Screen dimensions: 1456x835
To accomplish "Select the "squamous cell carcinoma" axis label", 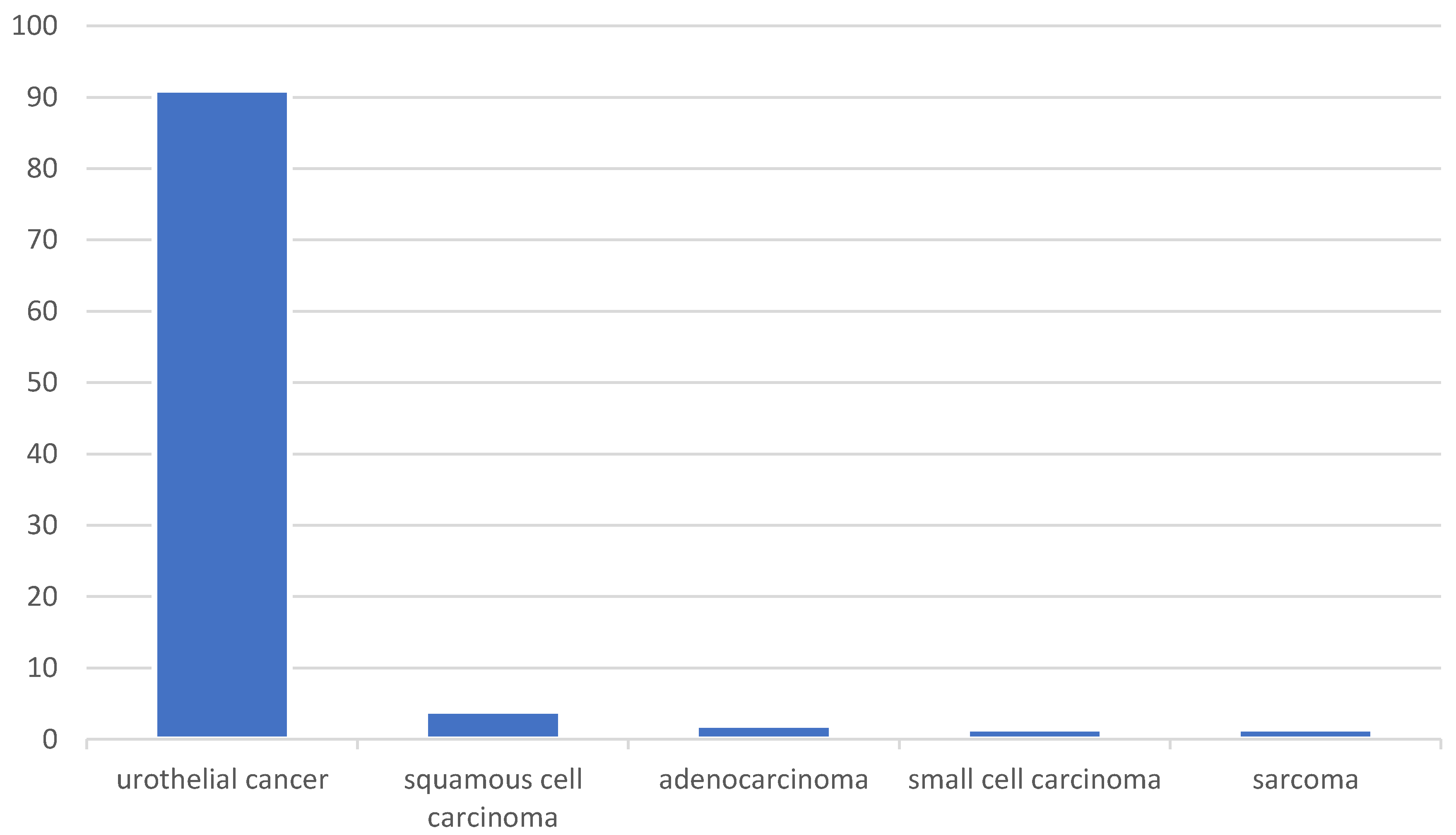I will (493, 798).
